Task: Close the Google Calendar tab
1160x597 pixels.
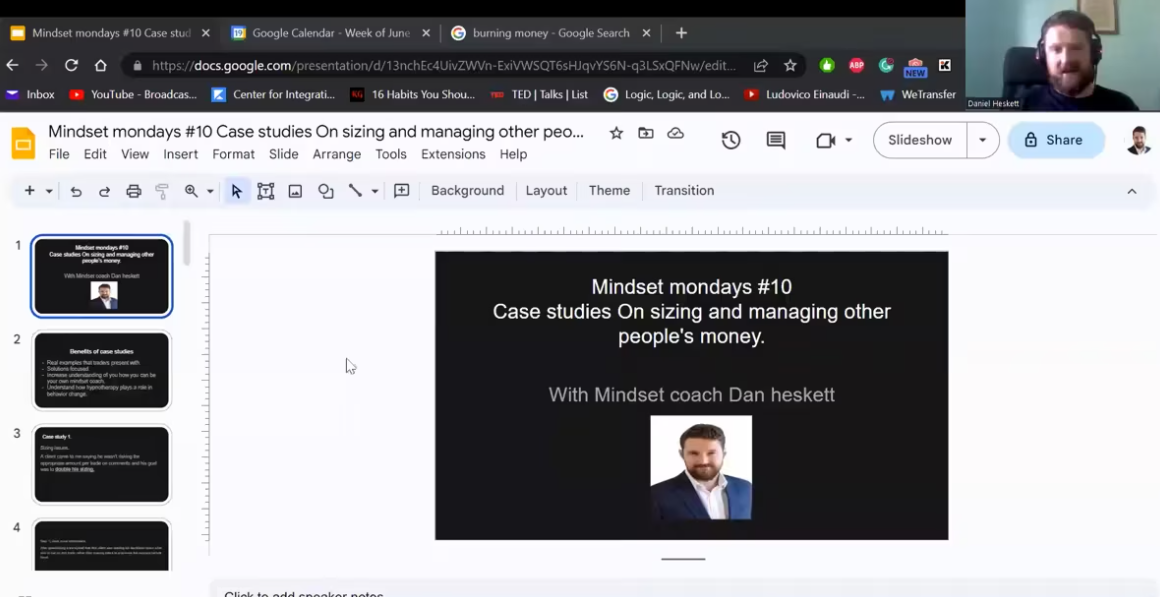Action: tap(425, 33)
